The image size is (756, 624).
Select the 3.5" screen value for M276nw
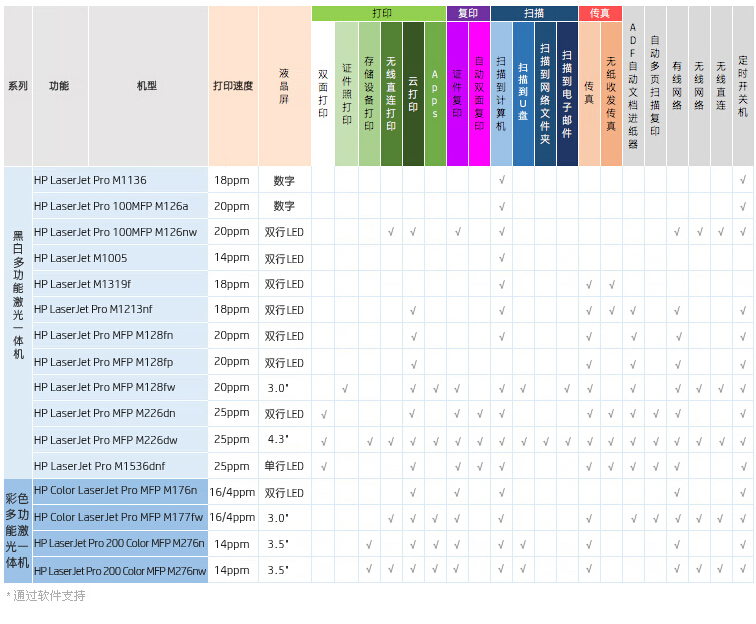pos(278,570)
